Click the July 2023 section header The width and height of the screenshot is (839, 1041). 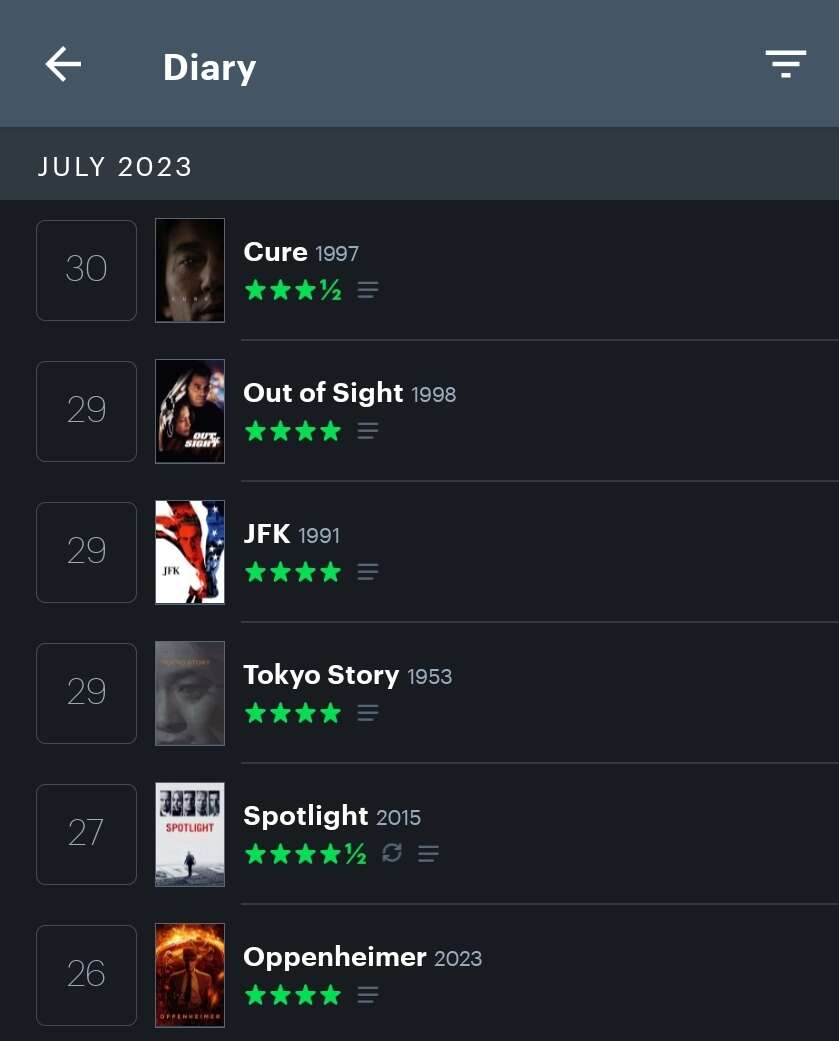point(115,166)
